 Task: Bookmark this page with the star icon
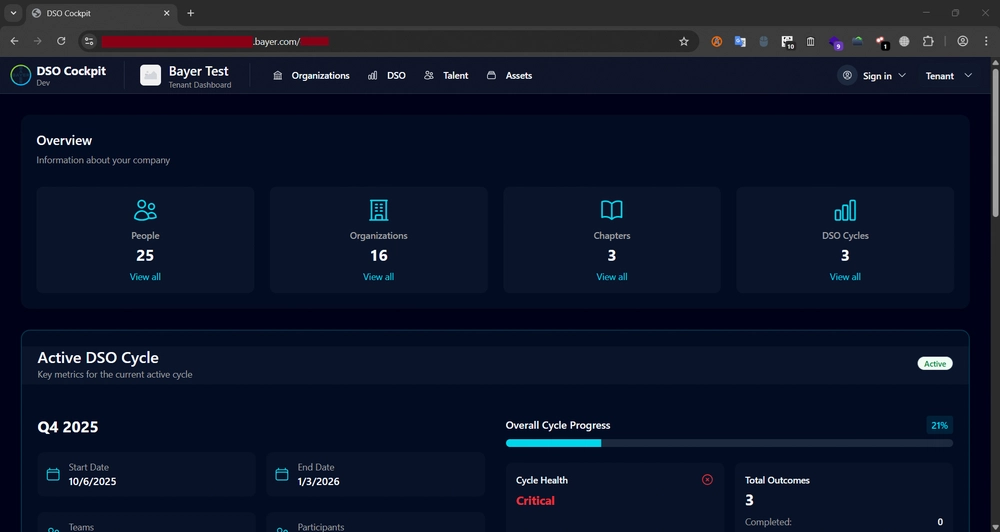pos(684,41)
